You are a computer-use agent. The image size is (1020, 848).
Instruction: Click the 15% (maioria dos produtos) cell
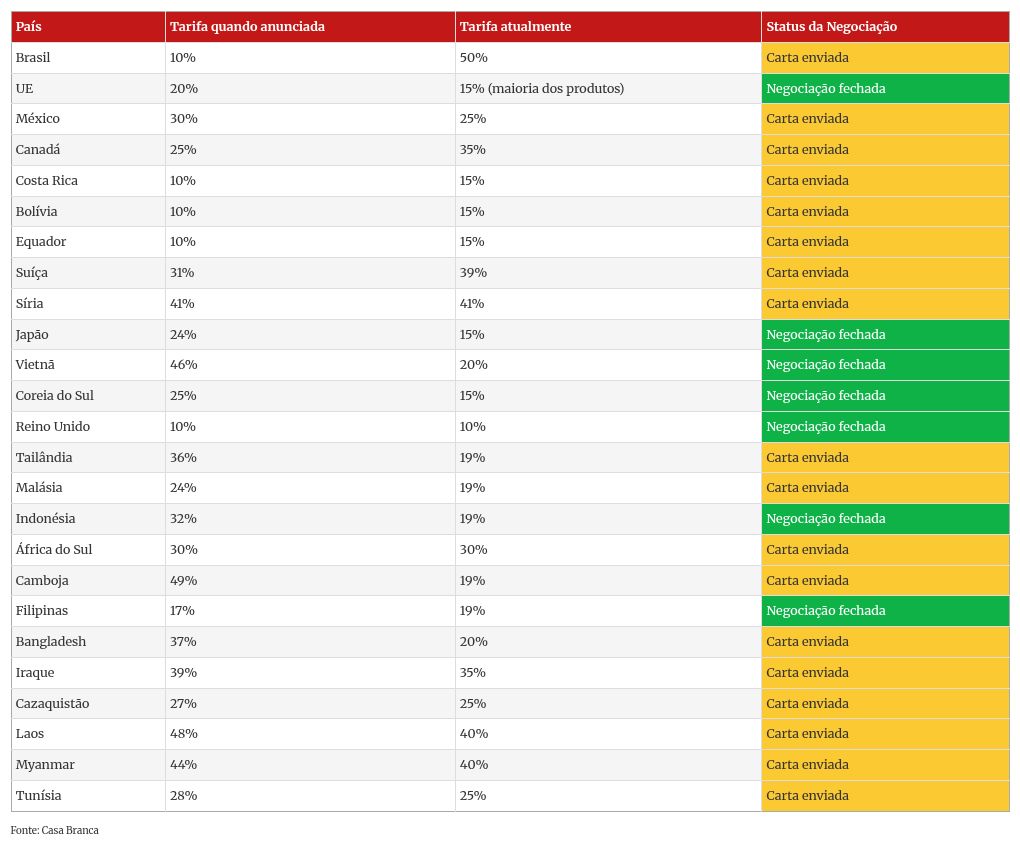541,89
